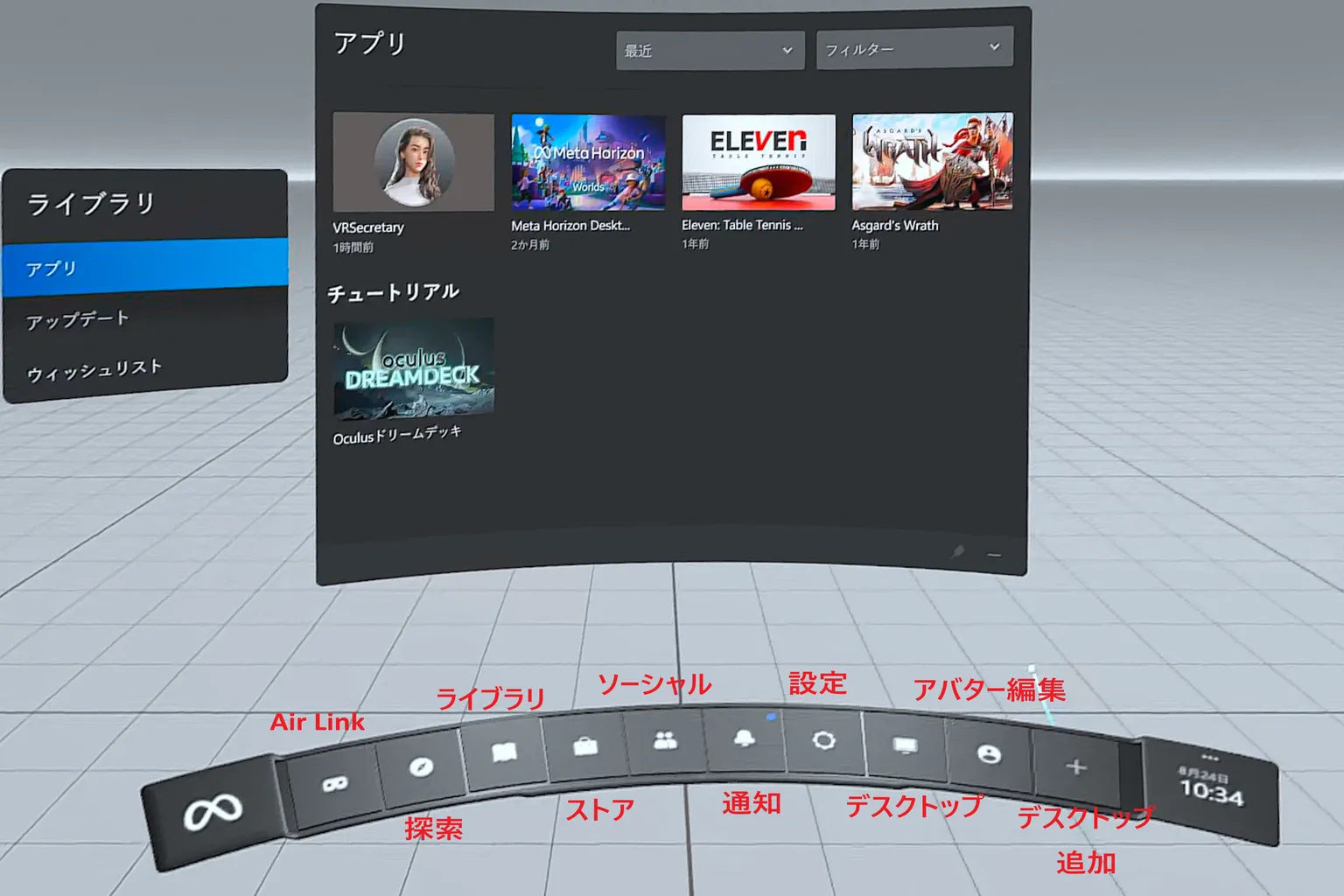This screenshot has height=896, width=1344.
Task: Select アプリ in the Library sidebar
Action: [144, 267]
